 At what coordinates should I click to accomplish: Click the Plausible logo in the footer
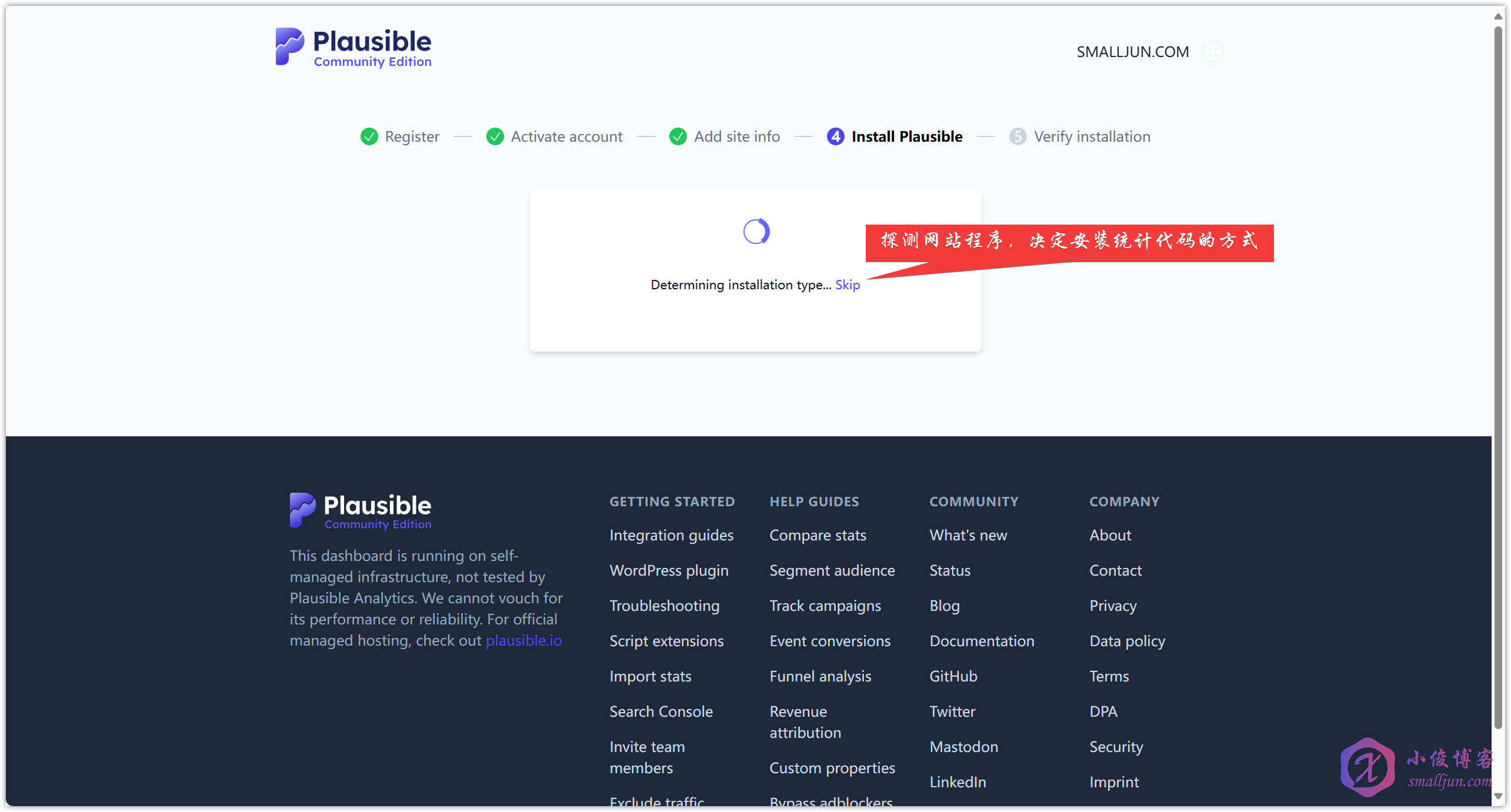point(361,511)
